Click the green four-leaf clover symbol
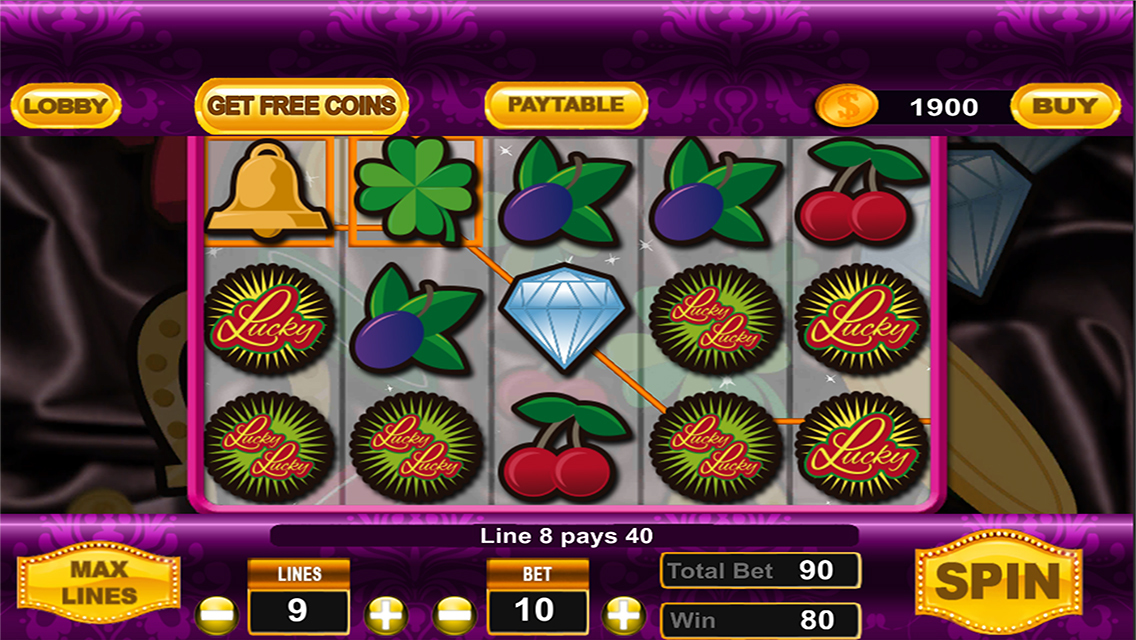This screenshot has width=1136, height=640. (x=415, y=190)
